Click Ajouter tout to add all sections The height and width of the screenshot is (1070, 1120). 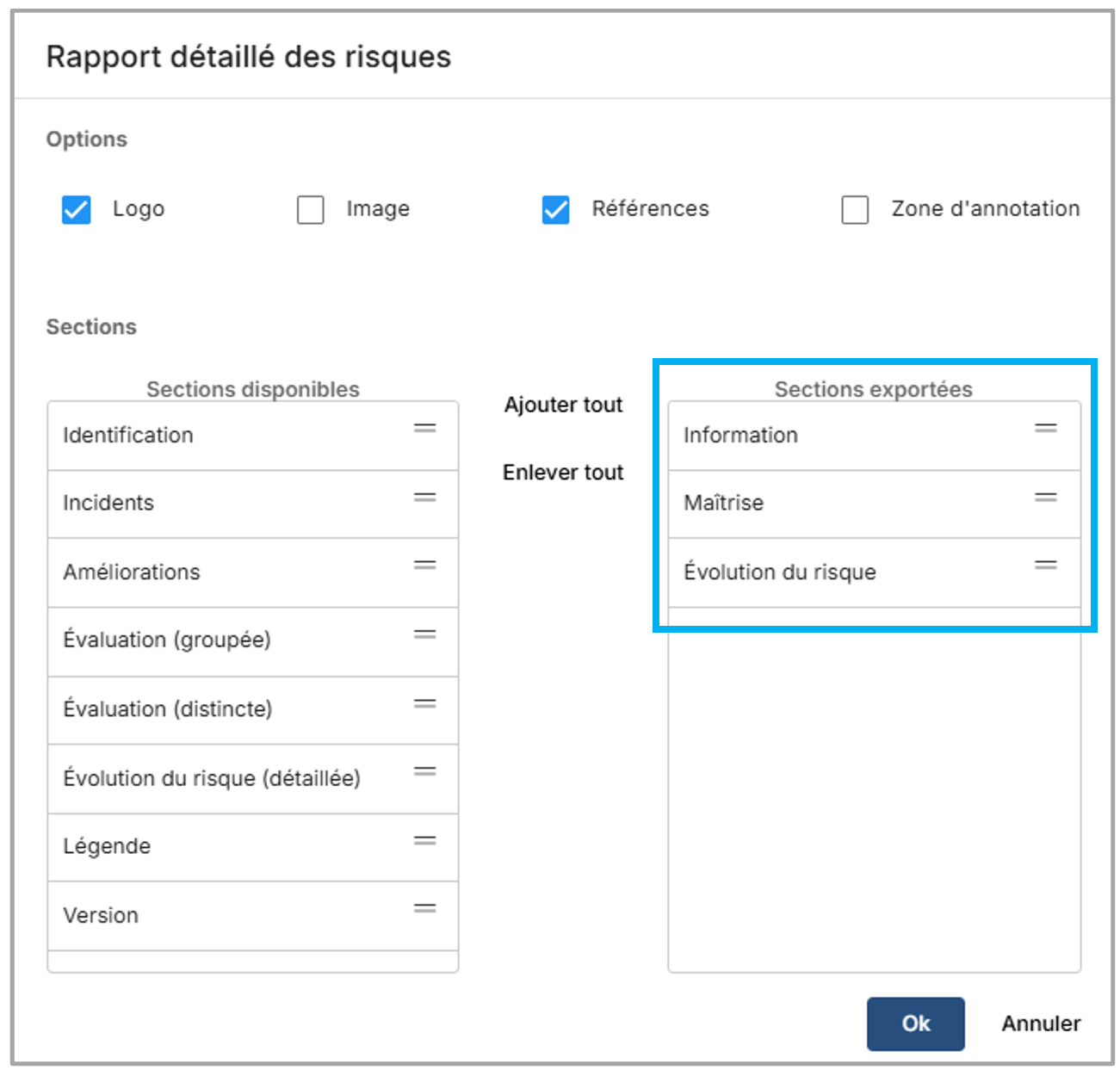[563, 405]
